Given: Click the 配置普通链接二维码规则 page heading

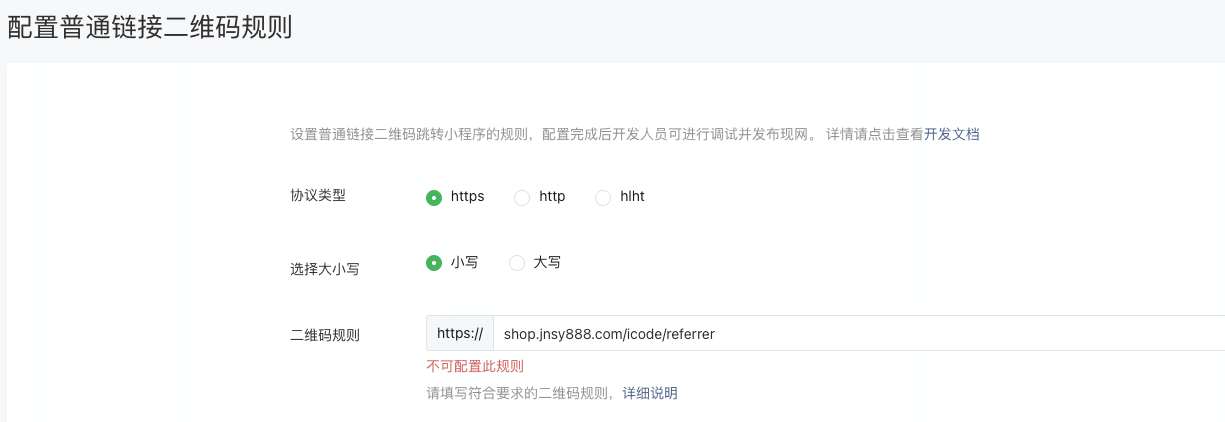Looking at the screenshot, I should [150, 27].
